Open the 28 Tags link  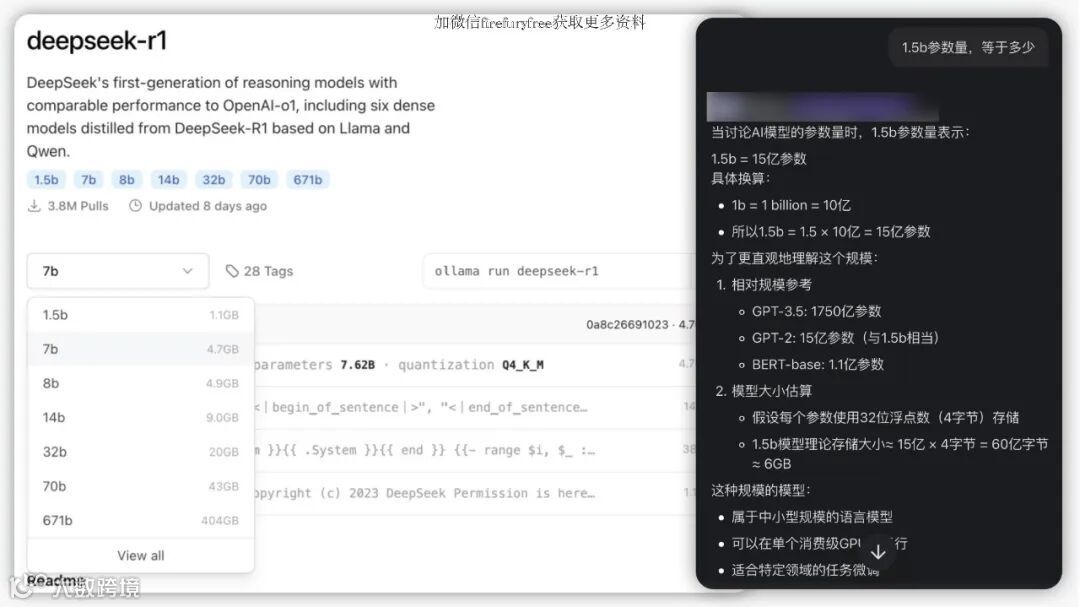260,271
